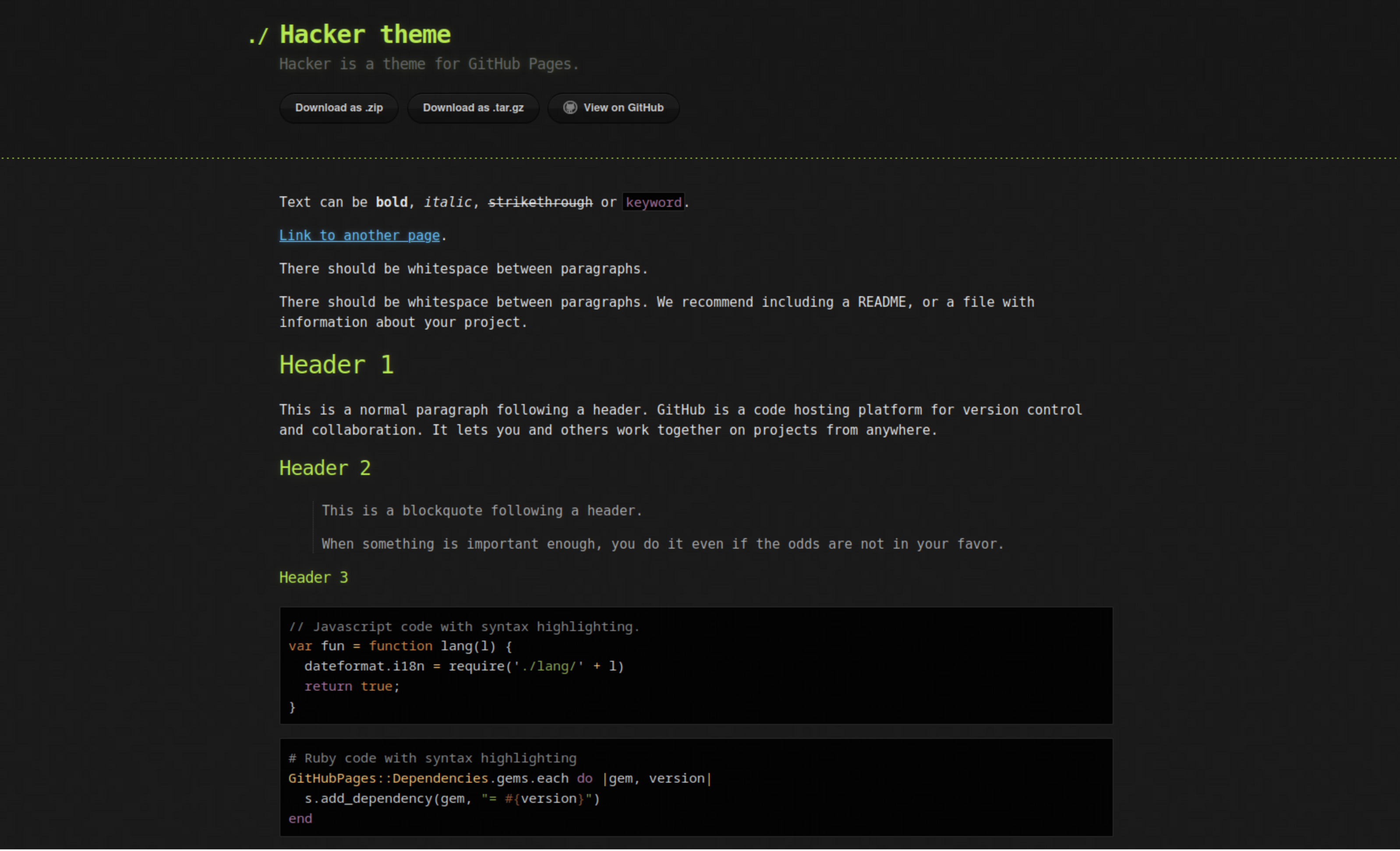Open the Link to another page hyperlink
The height and width of the screenshot is (851, 1400).
pos(359,235)
